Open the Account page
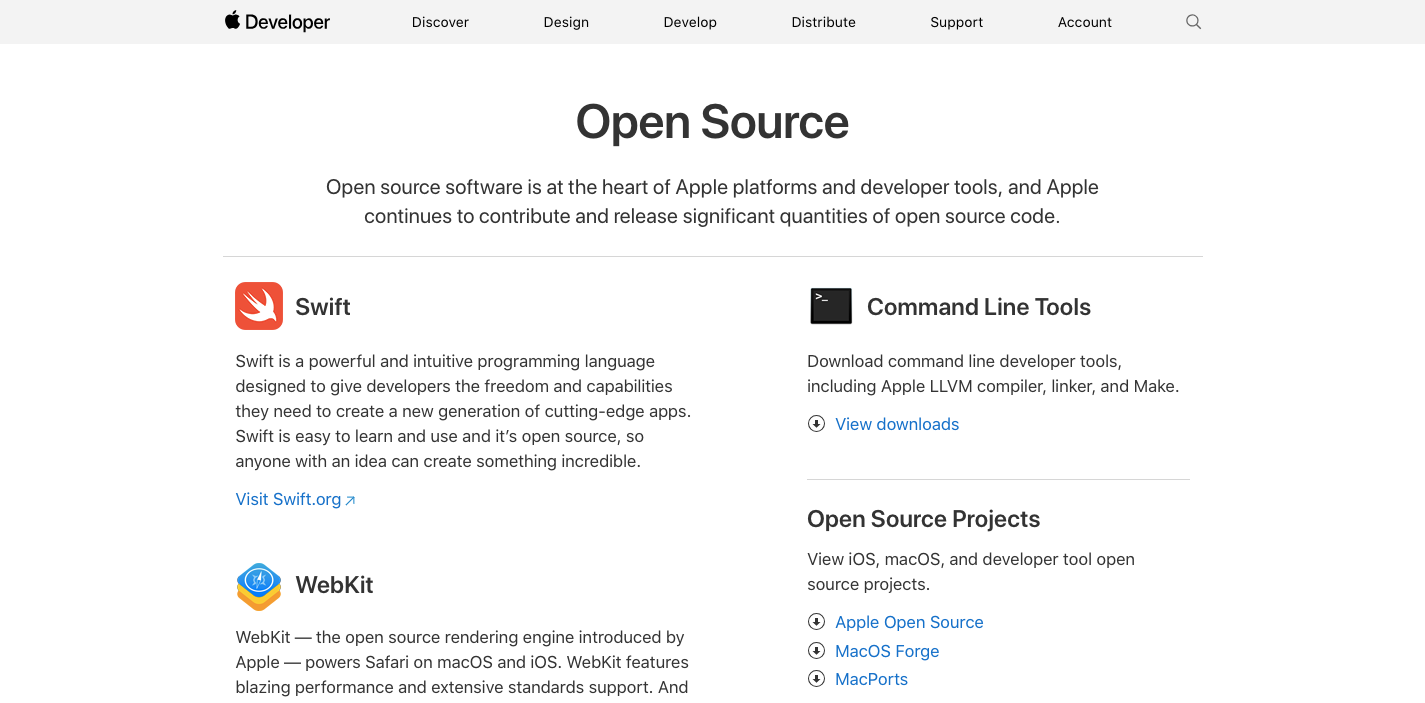Viewport: 1425px width, 703px height. click(x=1084, y=22)
